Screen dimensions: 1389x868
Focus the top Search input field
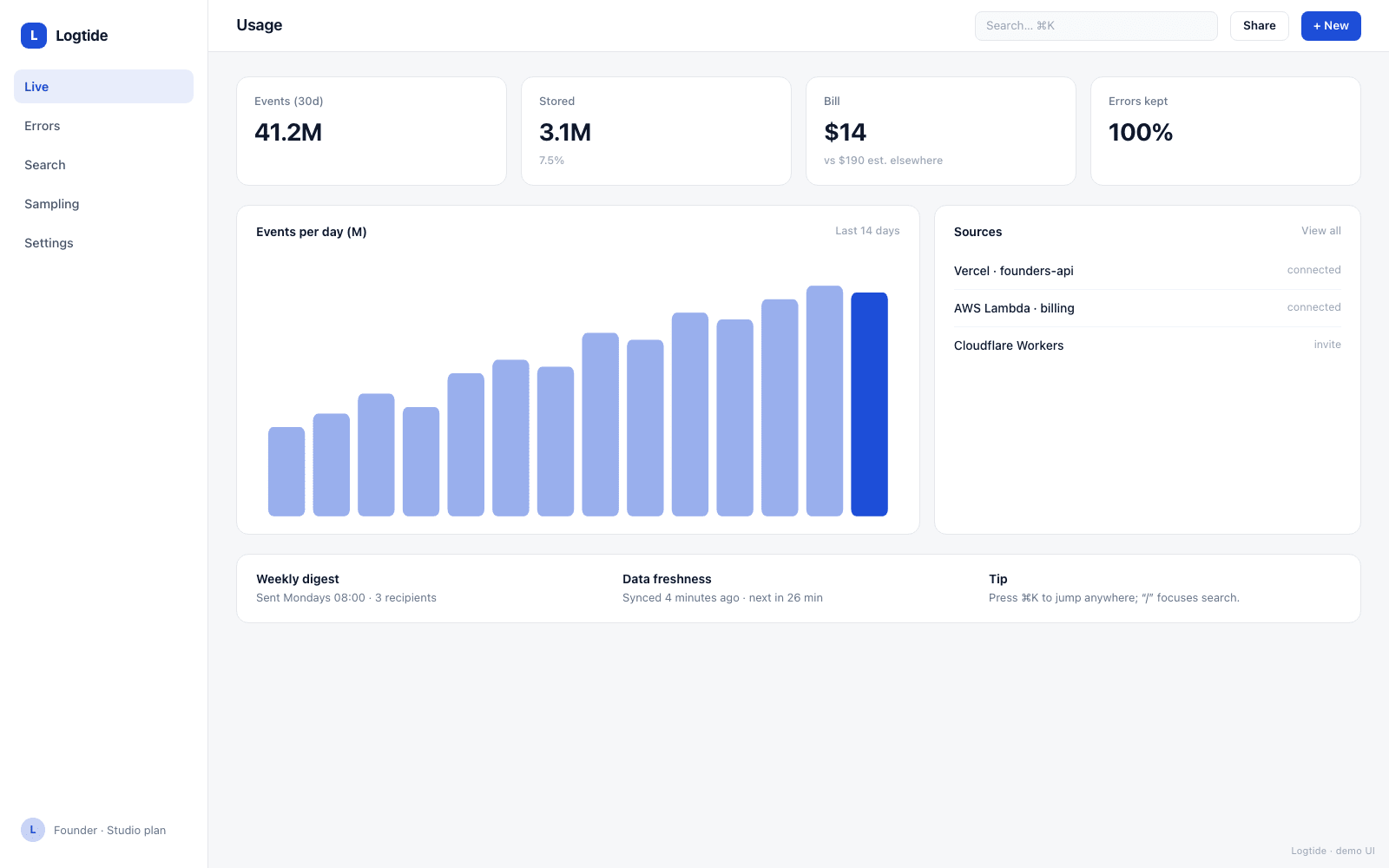tap(1096, 26)
